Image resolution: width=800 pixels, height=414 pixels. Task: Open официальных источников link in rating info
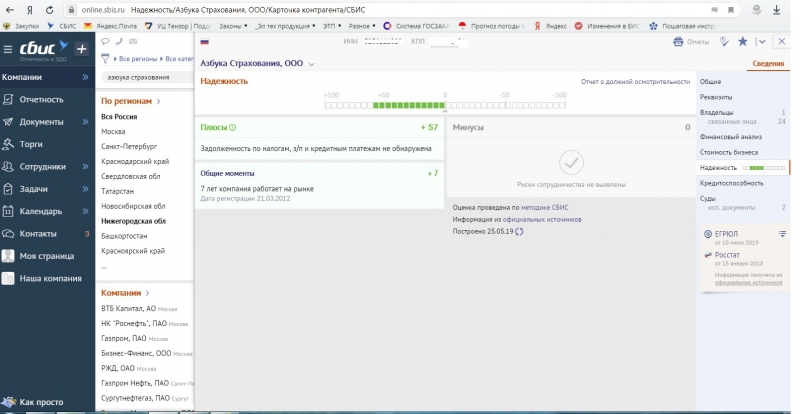click(542, 220)
